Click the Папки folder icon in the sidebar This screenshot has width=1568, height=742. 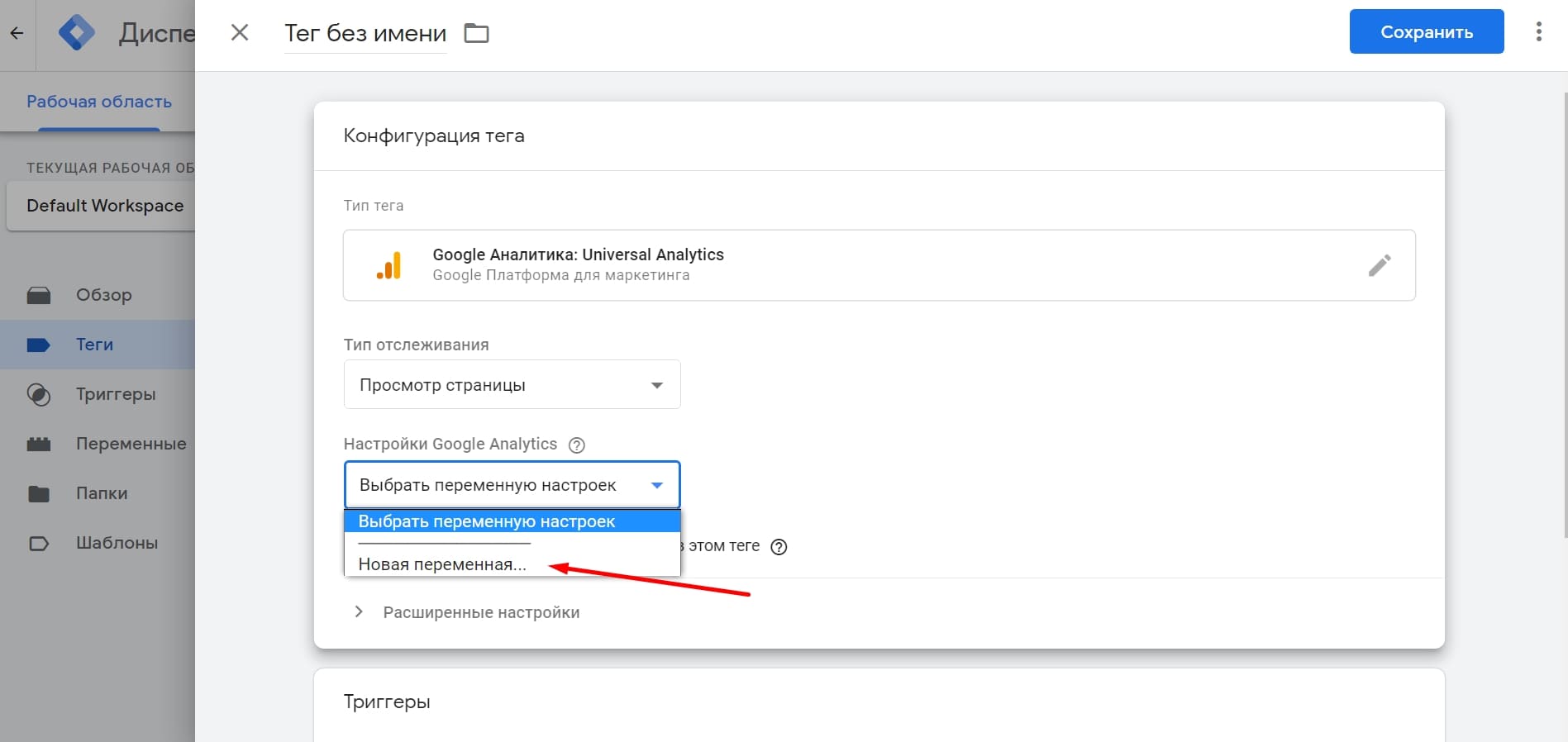(39, 494)
